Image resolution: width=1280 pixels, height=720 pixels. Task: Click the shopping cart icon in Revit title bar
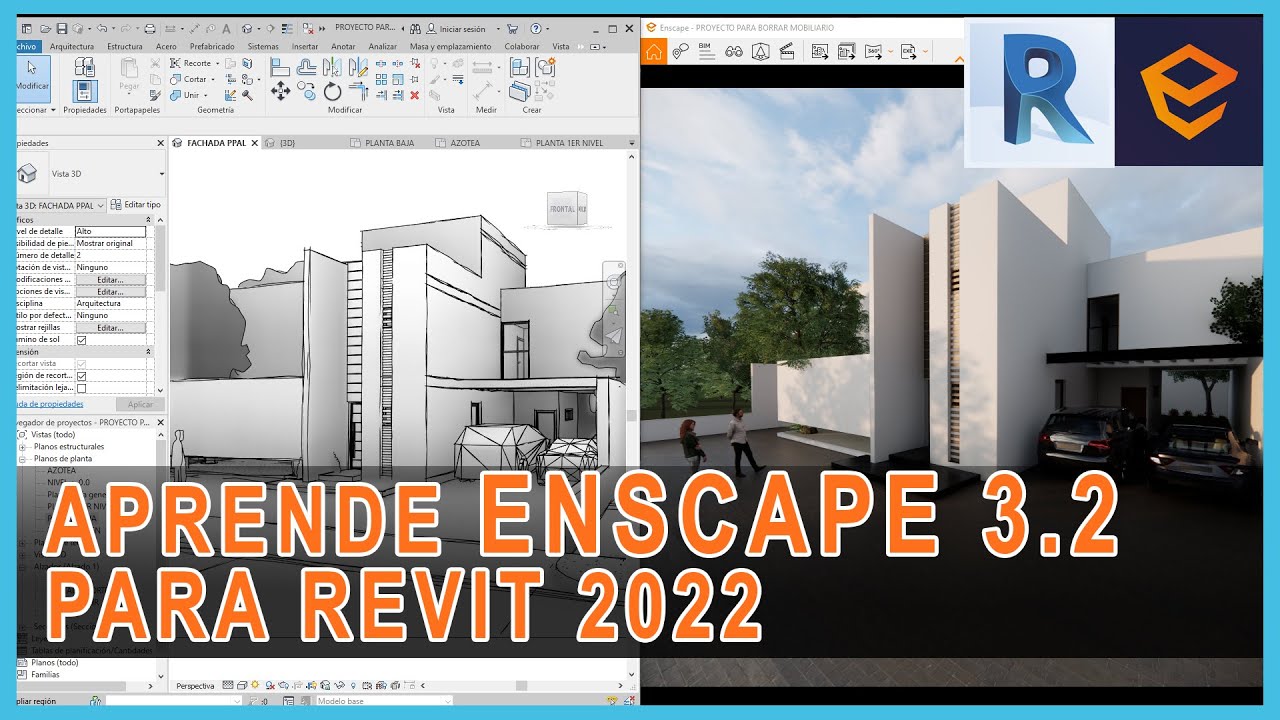[x=514, y=29]
